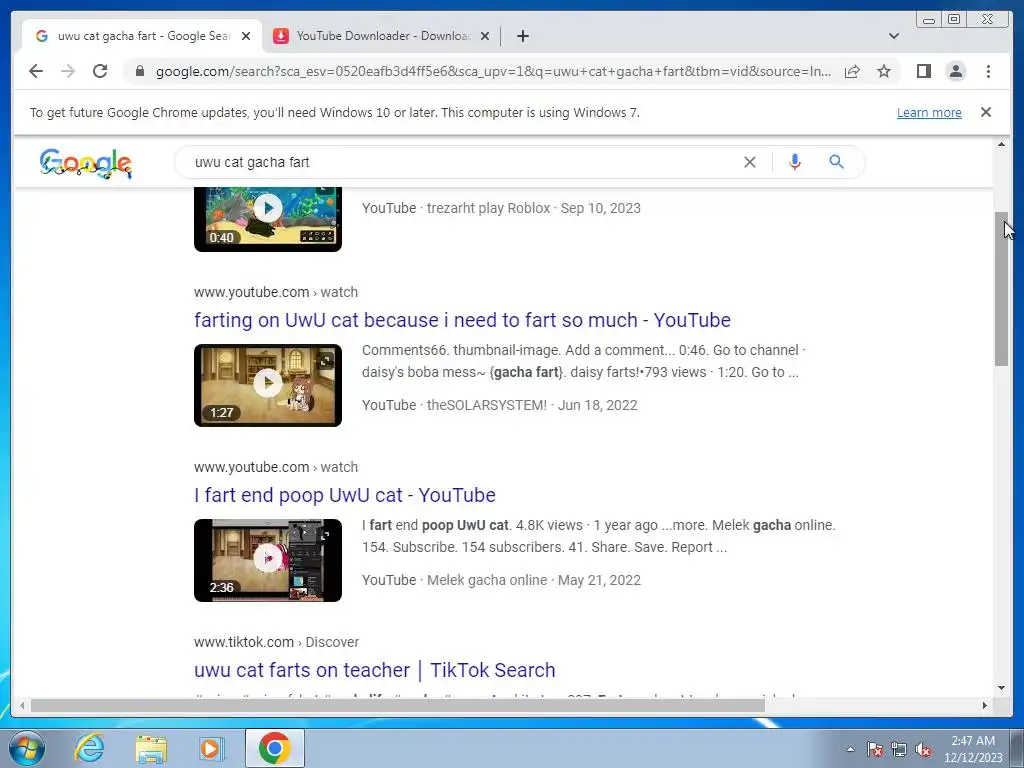Viewport: 1024px width, 768px height.
Task: Open the Chrome profile avatar
Action: pos(956,71)
